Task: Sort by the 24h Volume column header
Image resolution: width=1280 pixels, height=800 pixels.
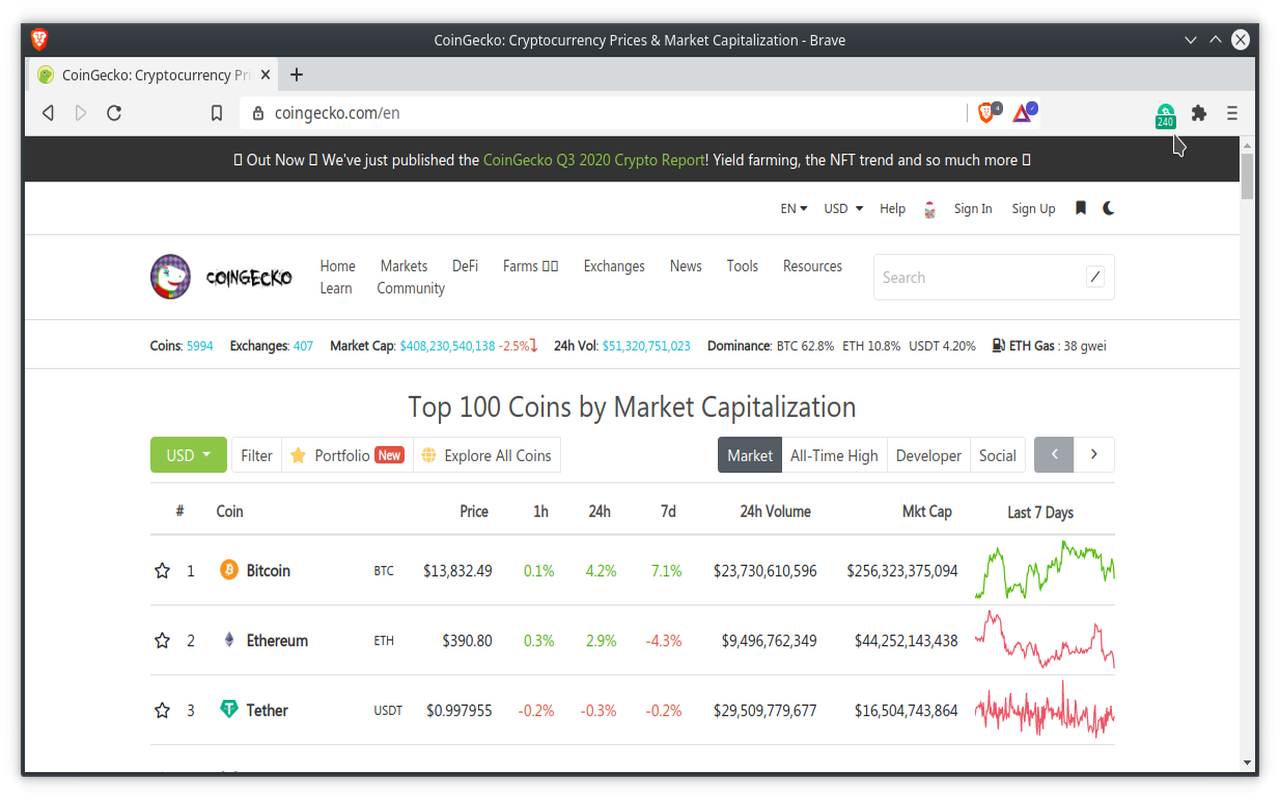Action: pos(775,511)
